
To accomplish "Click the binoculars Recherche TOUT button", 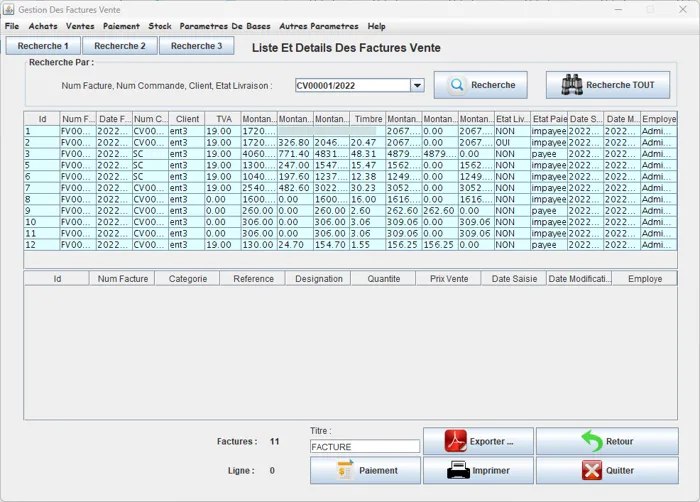I will 607,85.
